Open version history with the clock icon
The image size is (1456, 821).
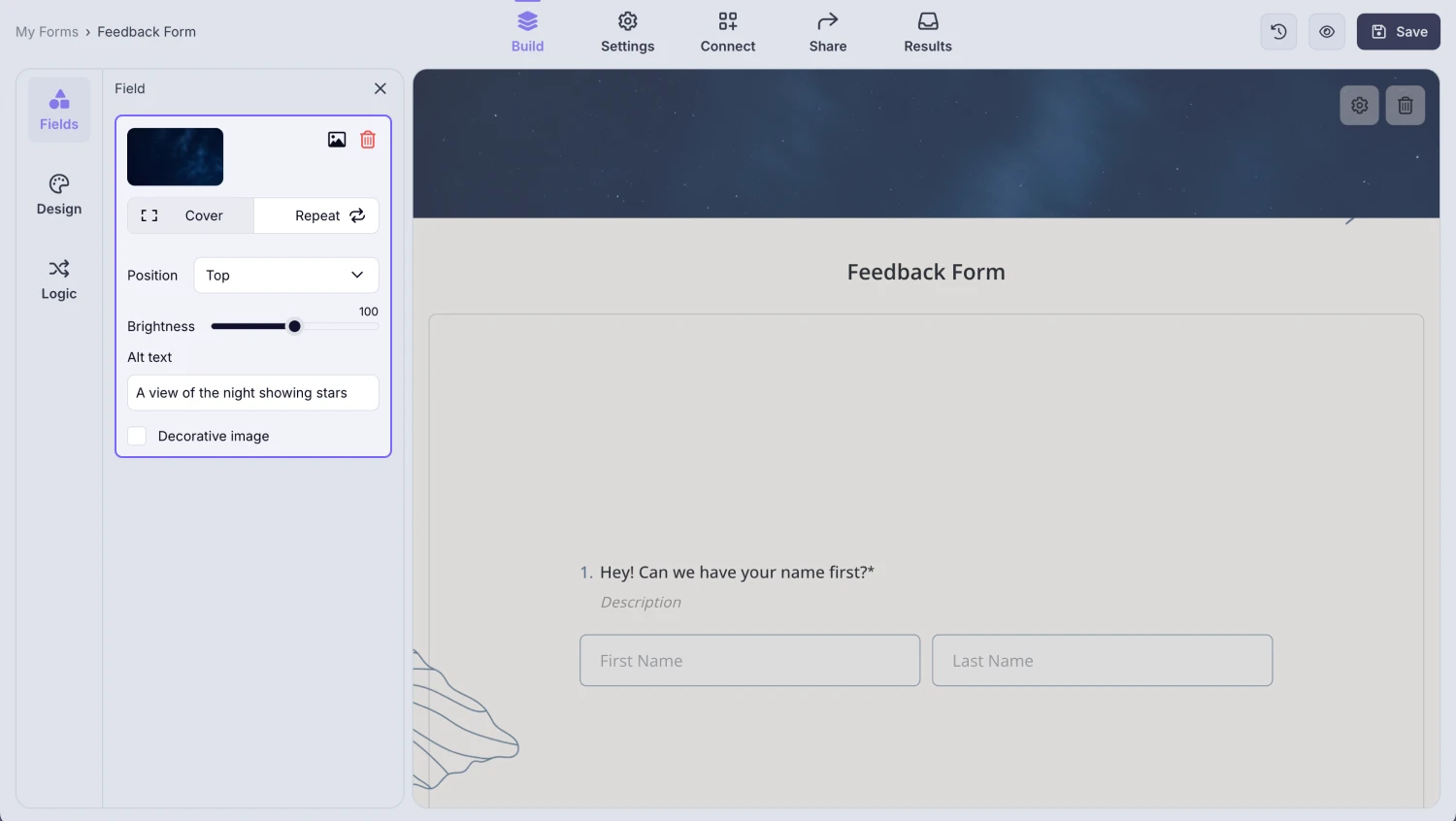(x=1277, y=31)
